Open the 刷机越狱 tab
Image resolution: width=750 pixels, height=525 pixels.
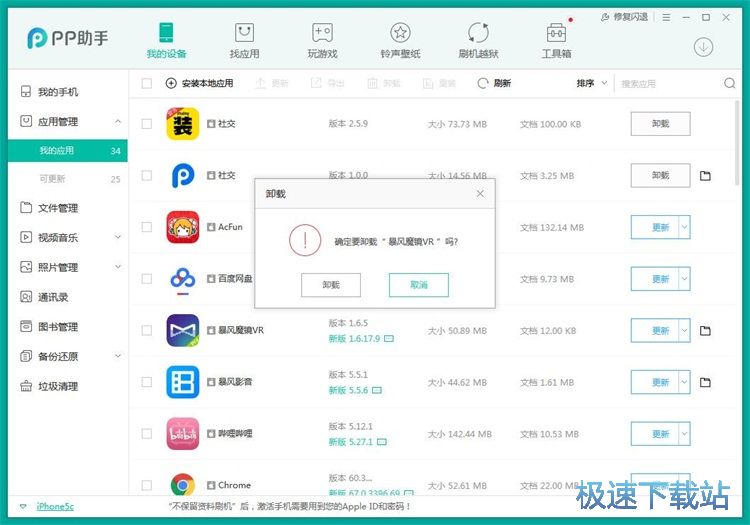[x=478, y=41]
